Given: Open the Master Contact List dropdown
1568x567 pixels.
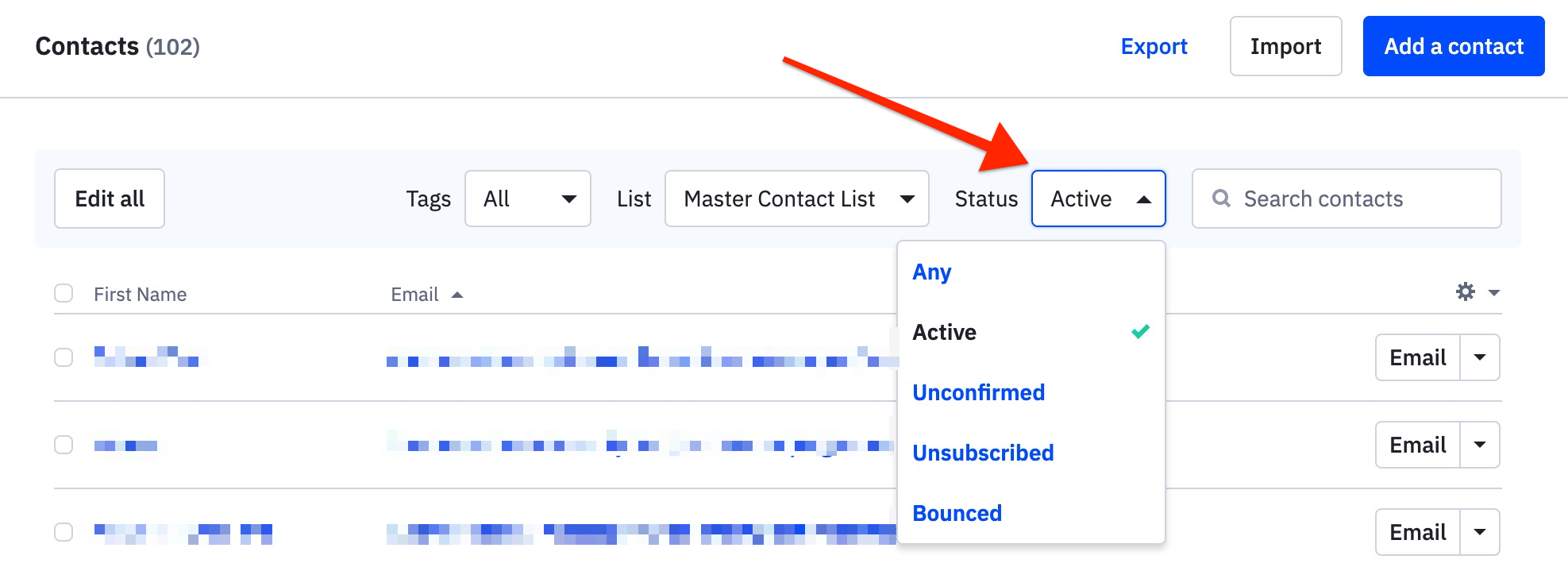Looking at the screenshot, I should tap(797, 199).
